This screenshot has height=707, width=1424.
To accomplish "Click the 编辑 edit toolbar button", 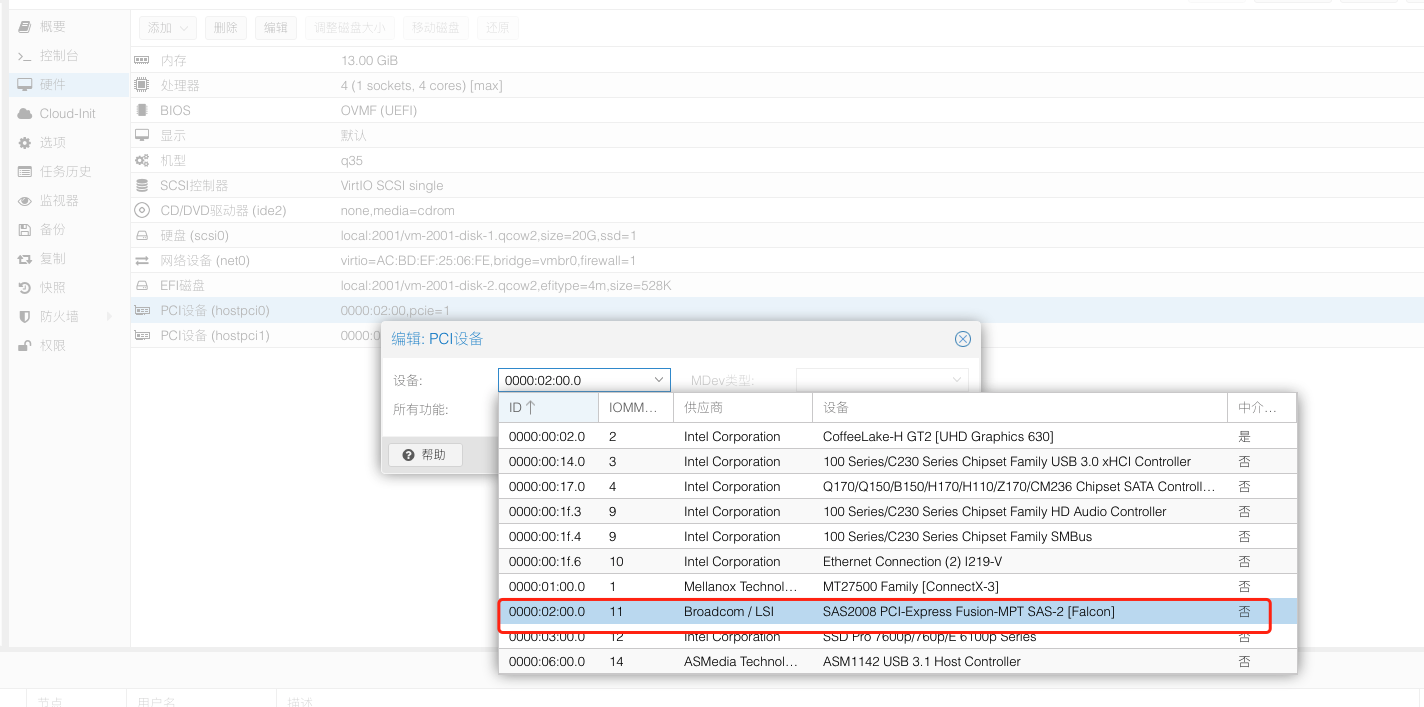I will 275,28.
